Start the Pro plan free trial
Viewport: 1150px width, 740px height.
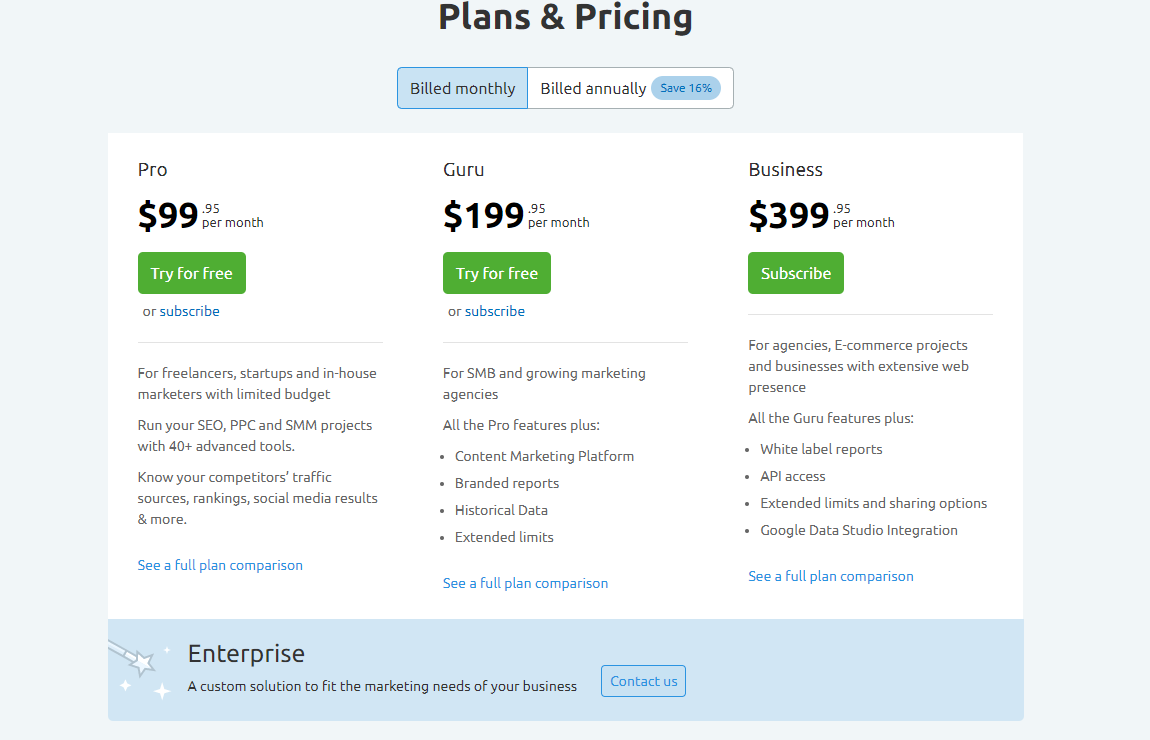click(x=191, y=273)
